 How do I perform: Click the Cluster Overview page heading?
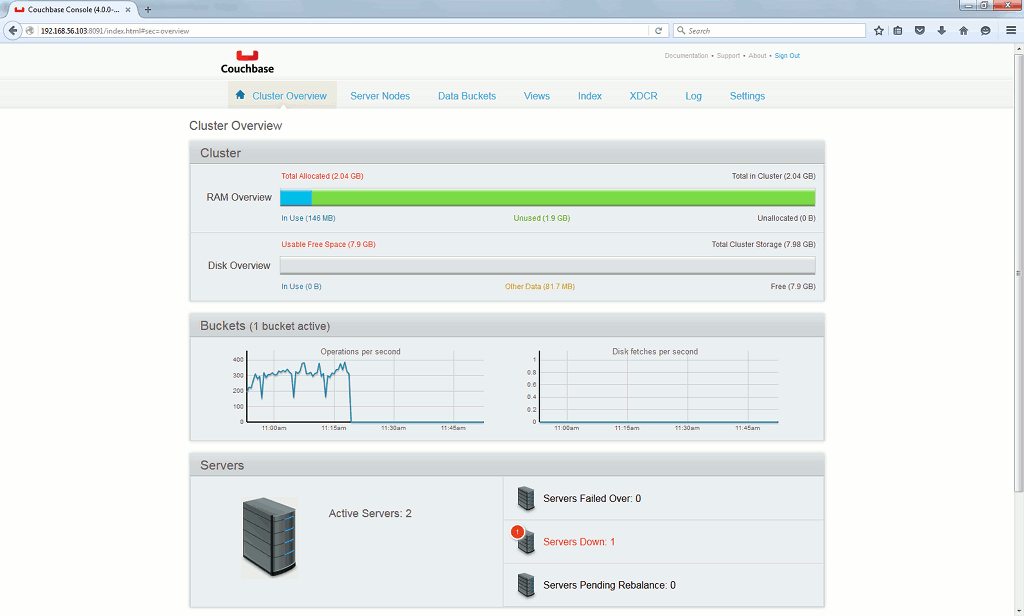coord(235,125)
